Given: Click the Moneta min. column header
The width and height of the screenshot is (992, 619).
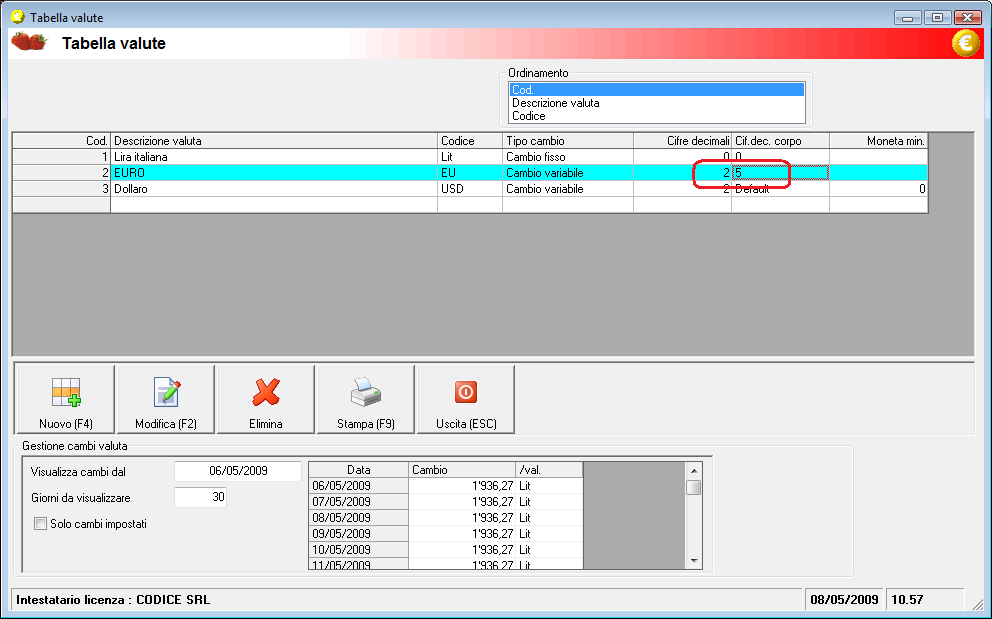Looking at the screenshot, I should 879,141.
